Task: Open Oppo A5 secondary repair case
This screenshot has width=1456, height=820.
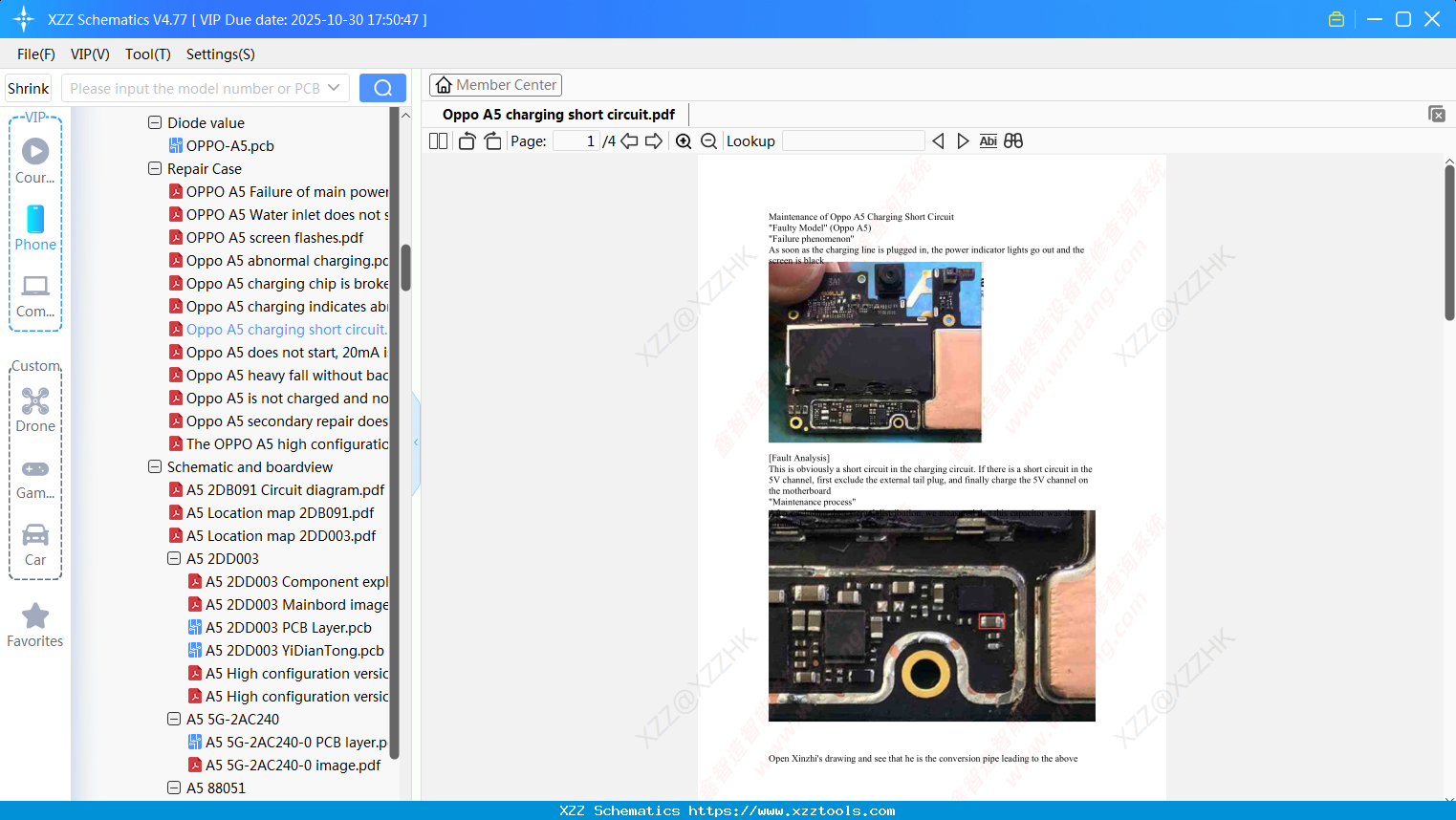Action: pyautogui.click(x=278, y=421)
